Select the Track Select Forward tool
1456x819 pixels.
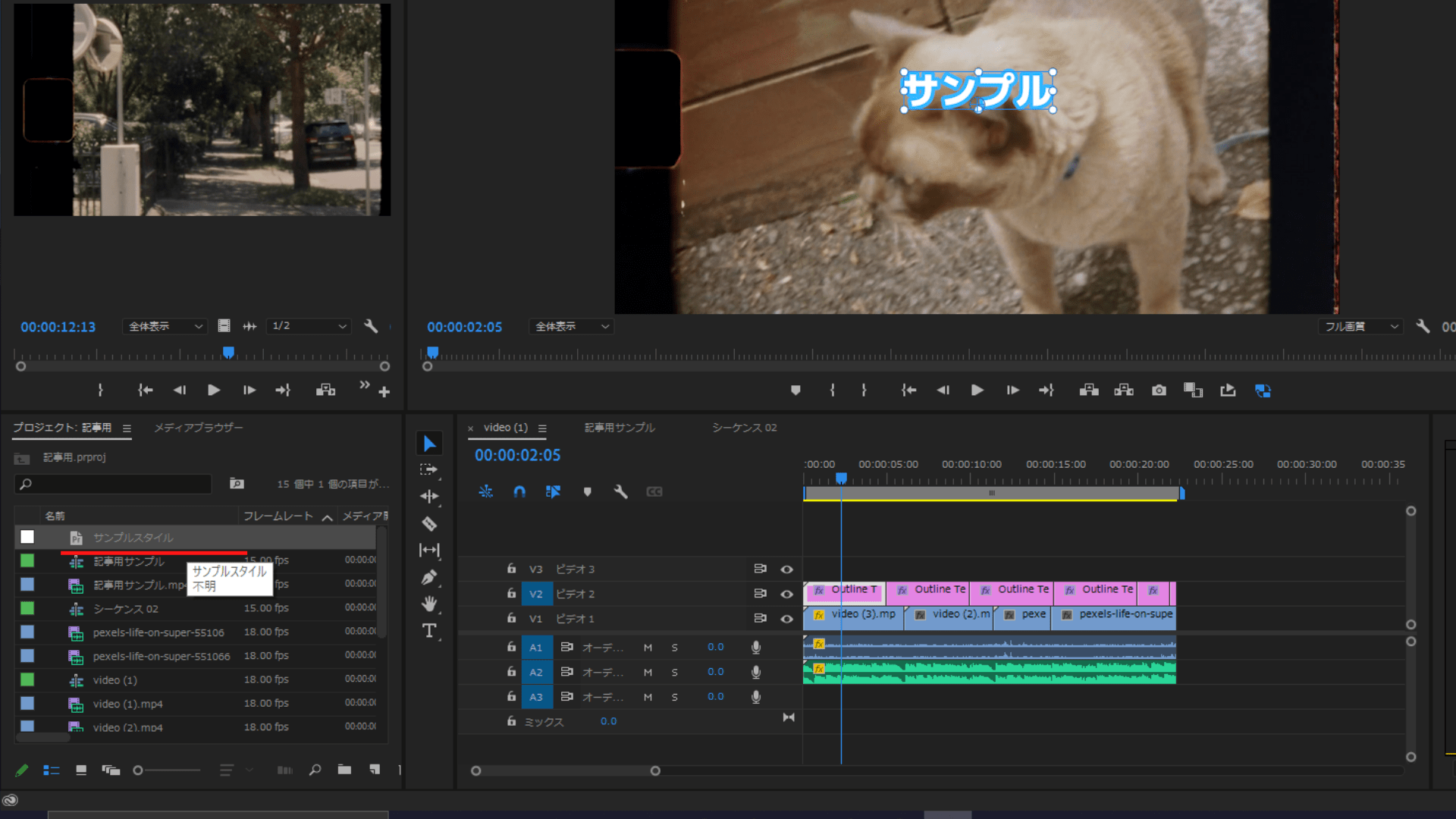(429, 469)
